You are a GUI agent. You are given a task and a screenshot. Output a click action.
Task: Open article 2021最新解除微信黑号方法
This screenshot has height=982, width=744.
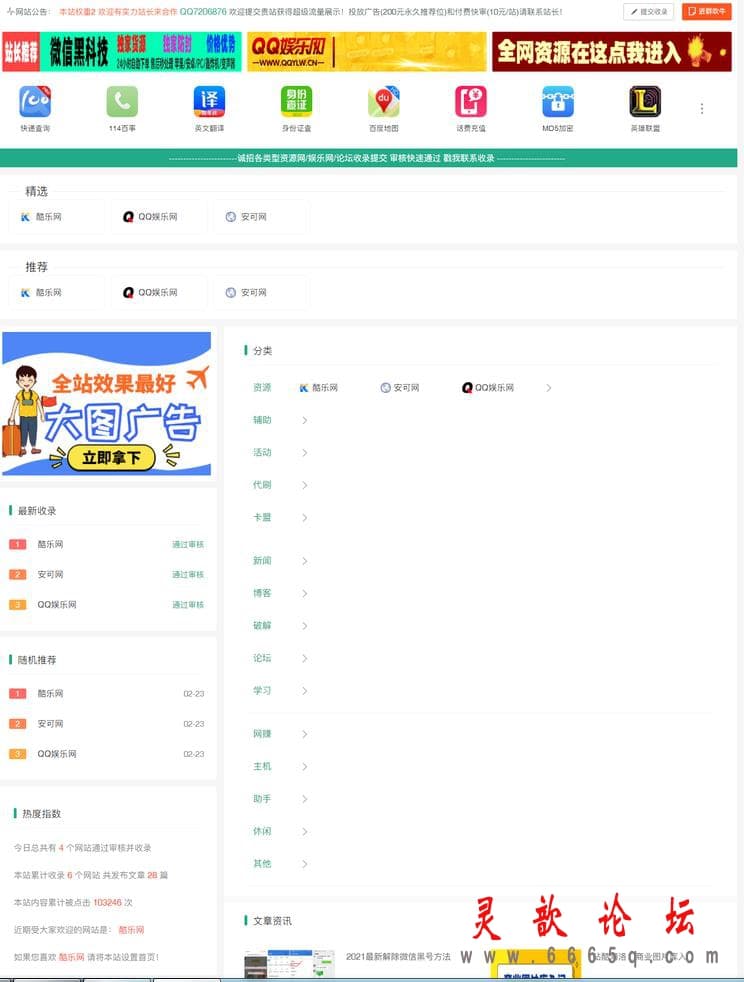(x=398, y=956)
